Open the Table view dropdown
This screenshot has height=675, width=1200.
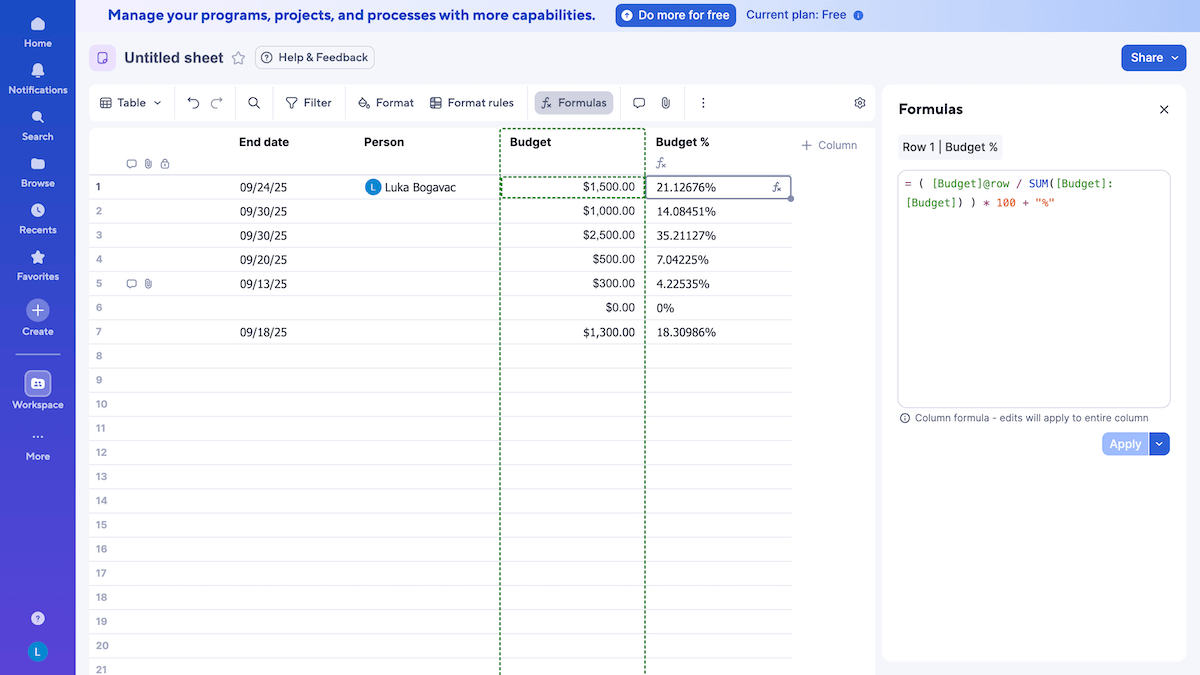(131, 102)
